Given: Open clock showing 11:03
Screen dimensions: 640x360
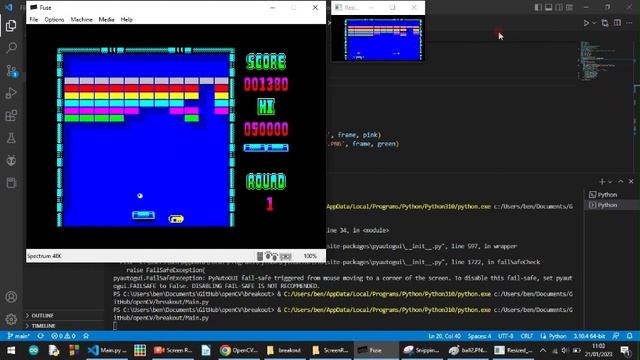Looking at the screenshot, I should 598,350.
